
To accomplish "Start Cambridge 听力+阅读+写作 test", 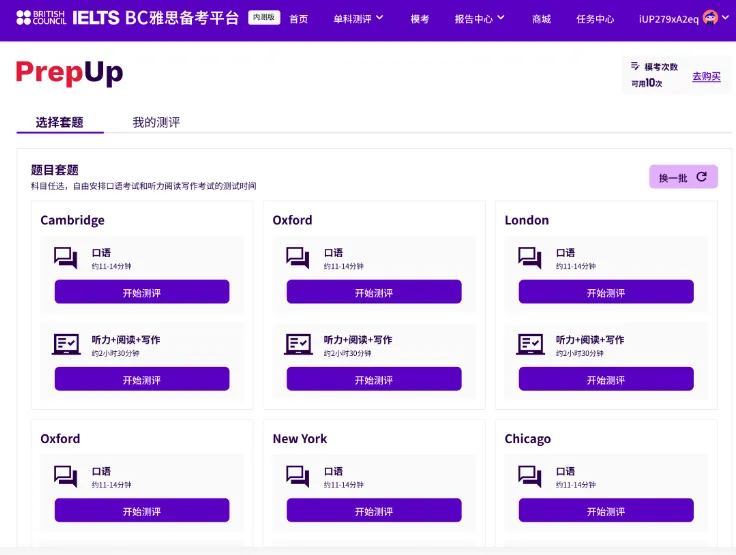I will coord(142,379).
